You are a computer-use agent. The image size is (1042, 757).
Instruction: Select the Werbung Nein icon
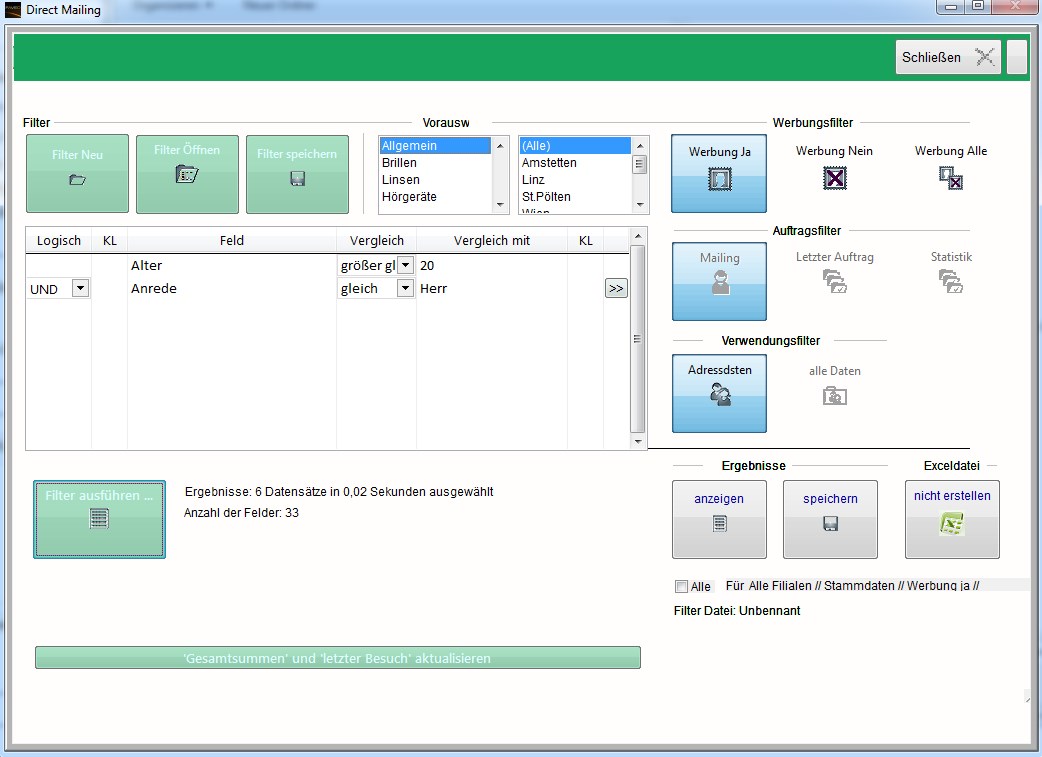pos(834,178)
